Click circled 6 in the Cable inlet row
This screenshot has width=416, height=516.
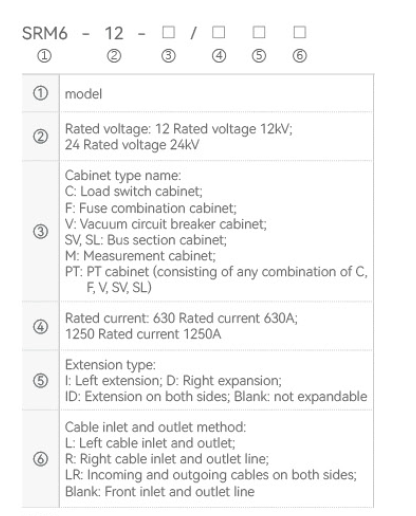point(41,459)
